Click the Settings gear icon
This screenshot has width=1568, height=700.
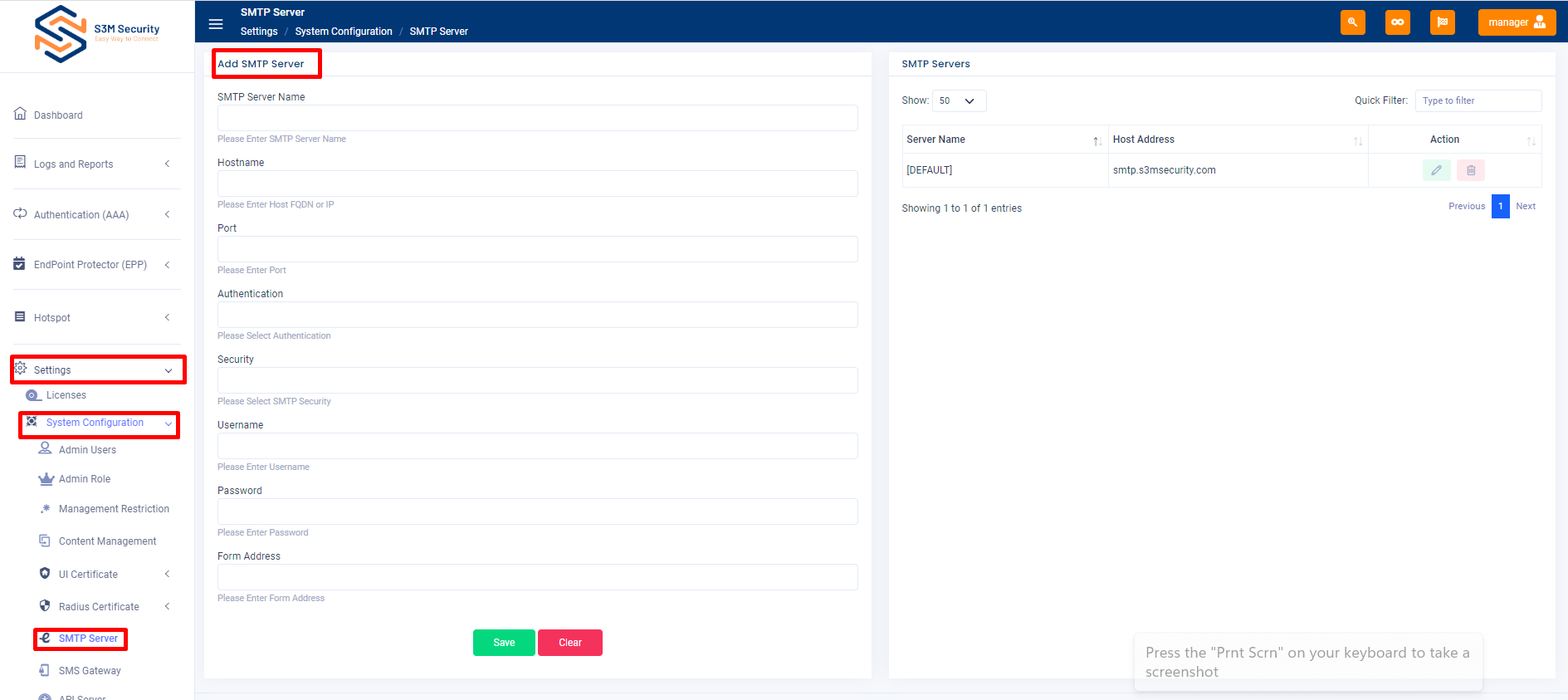(x=21, y=369)
